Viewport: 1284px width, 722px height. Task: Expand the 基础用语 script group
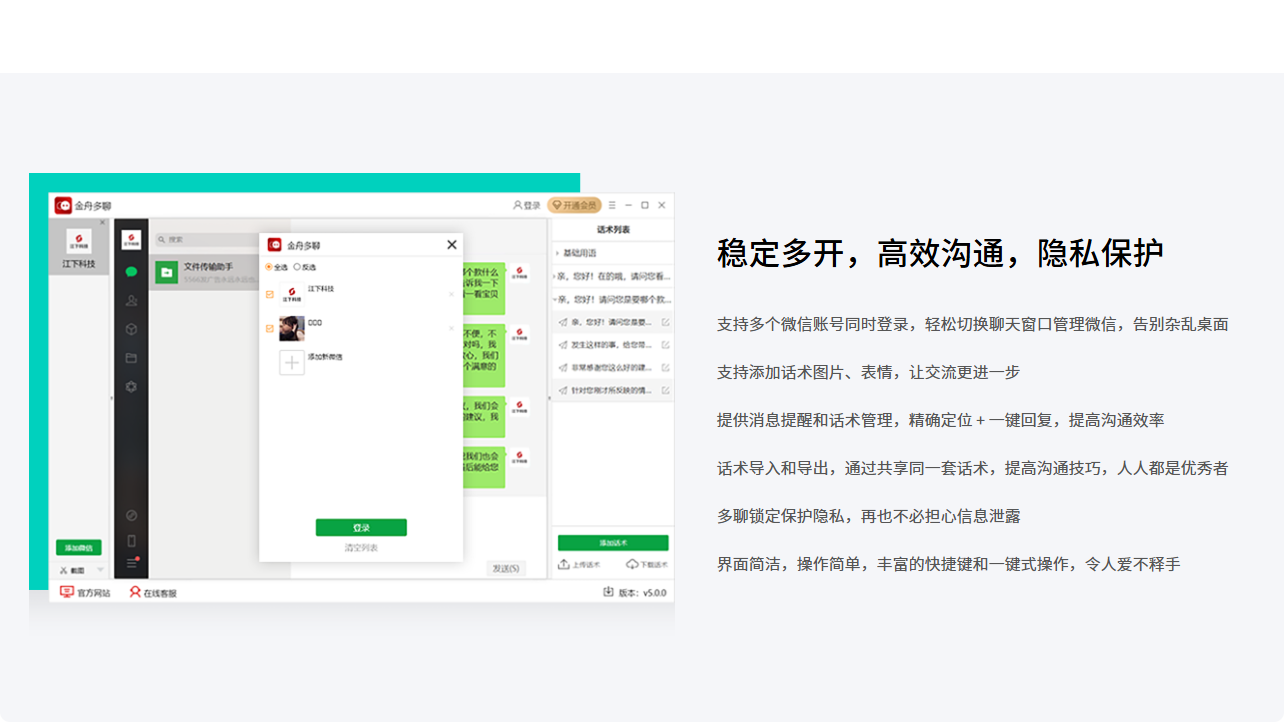click(557, 253)
